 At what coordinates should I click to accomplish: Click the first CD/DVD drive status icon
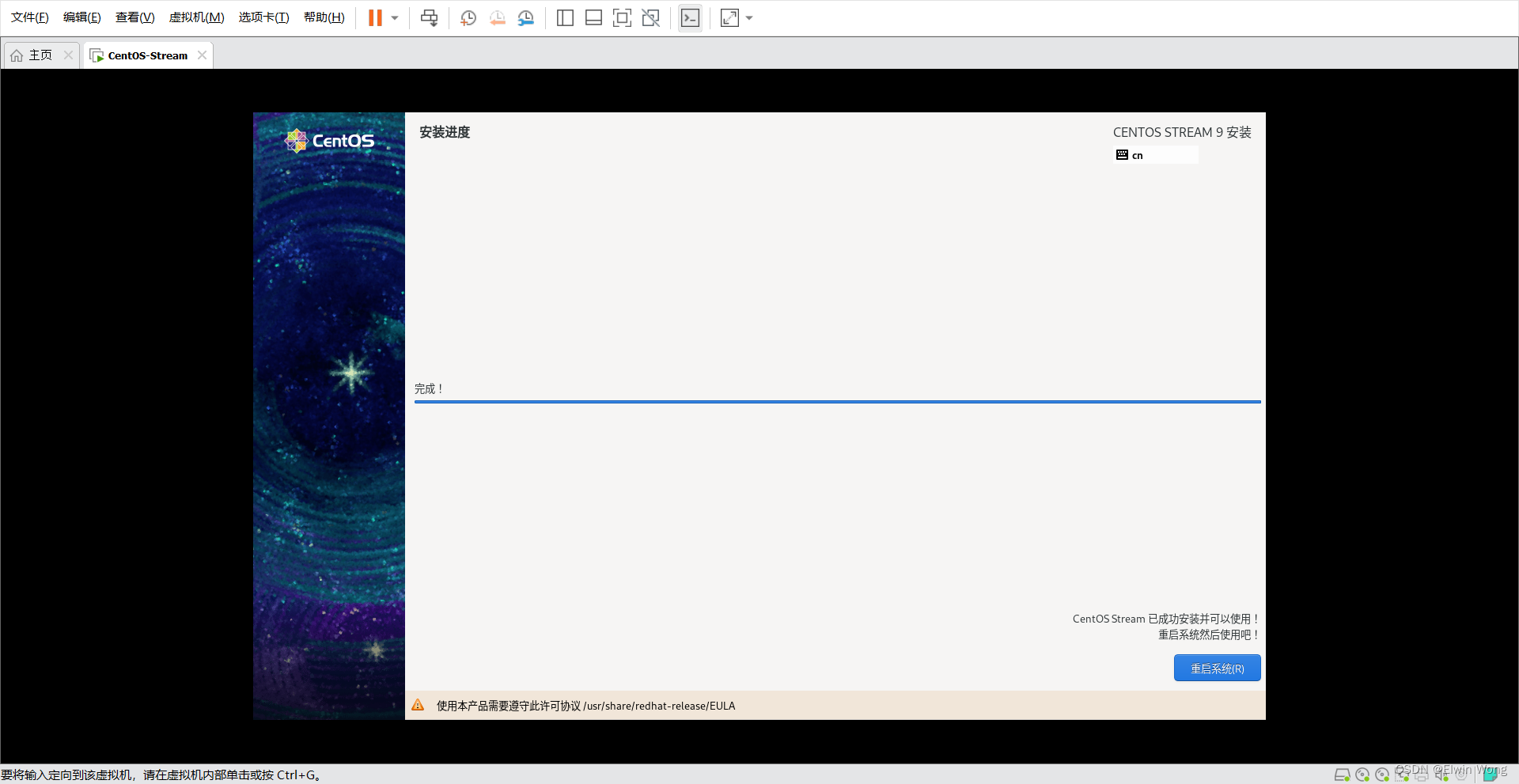coord(1362,775)
